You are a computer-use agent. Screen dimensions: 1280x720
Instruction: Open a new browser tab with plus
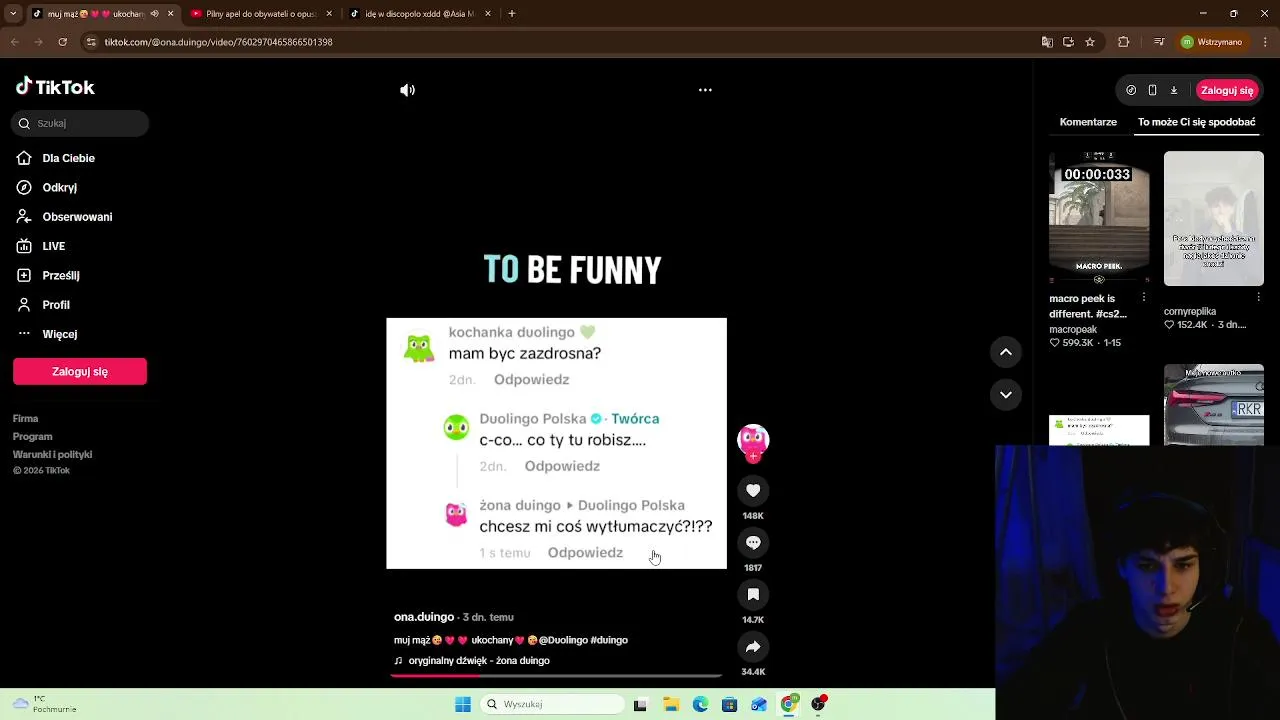pos(512,14)
